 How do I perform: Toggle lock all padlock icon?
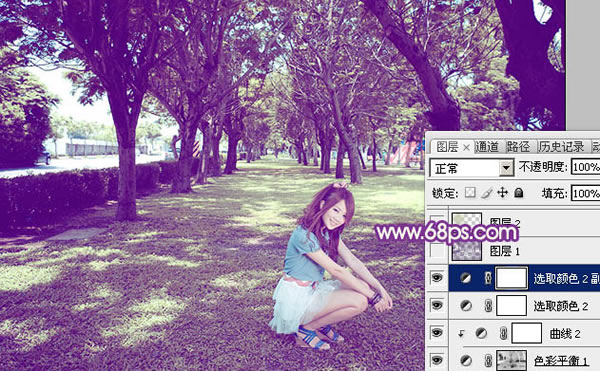point(519,192)
